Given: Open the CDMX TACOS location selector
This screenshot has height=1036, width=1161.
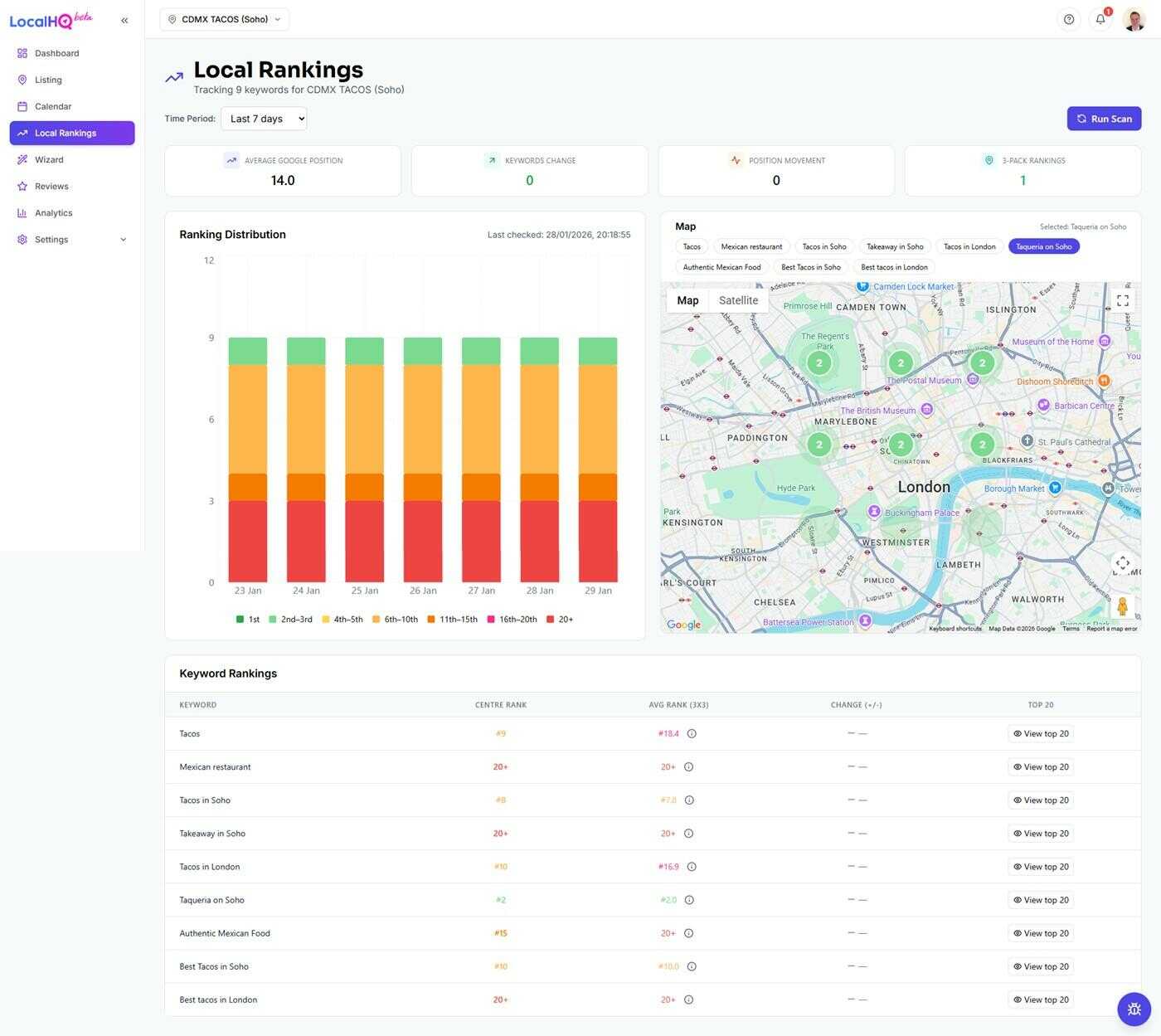Looking at the screenshot, I should point(225,19).
